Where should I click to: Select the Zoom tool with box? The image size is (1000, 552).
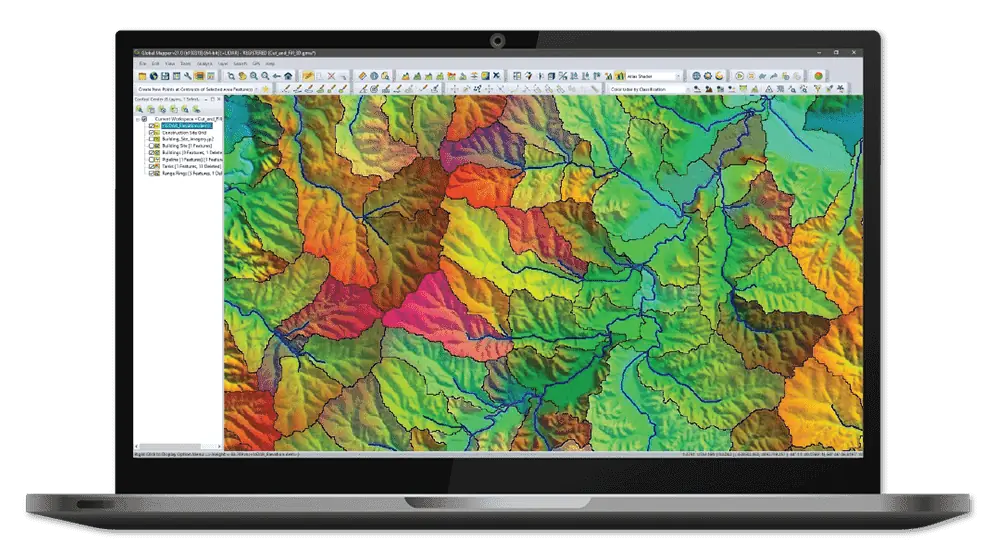pyautogui.click(x=231, y=76)
